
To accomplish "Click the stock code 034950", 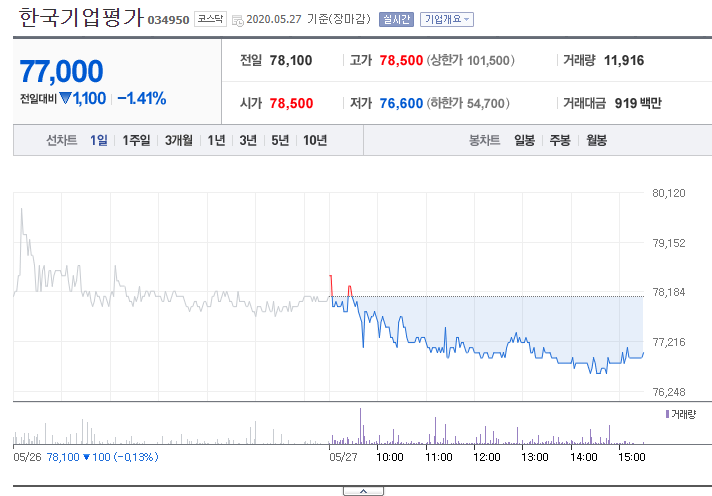I will tap(168, 20).
